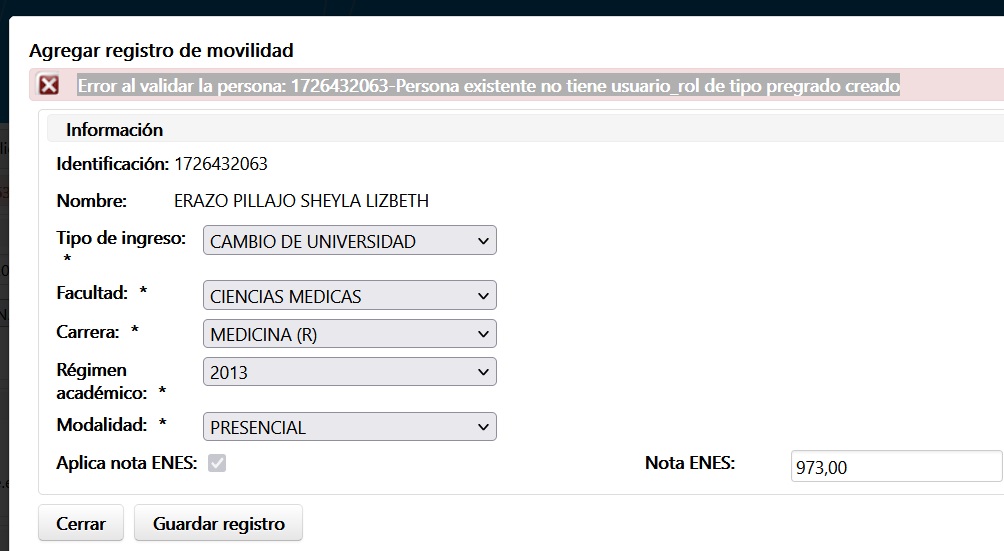Screen dimensions: 1004x551
Task: Click the chevron arrow of the 2013 select
Action: click(x=483, y=372)
